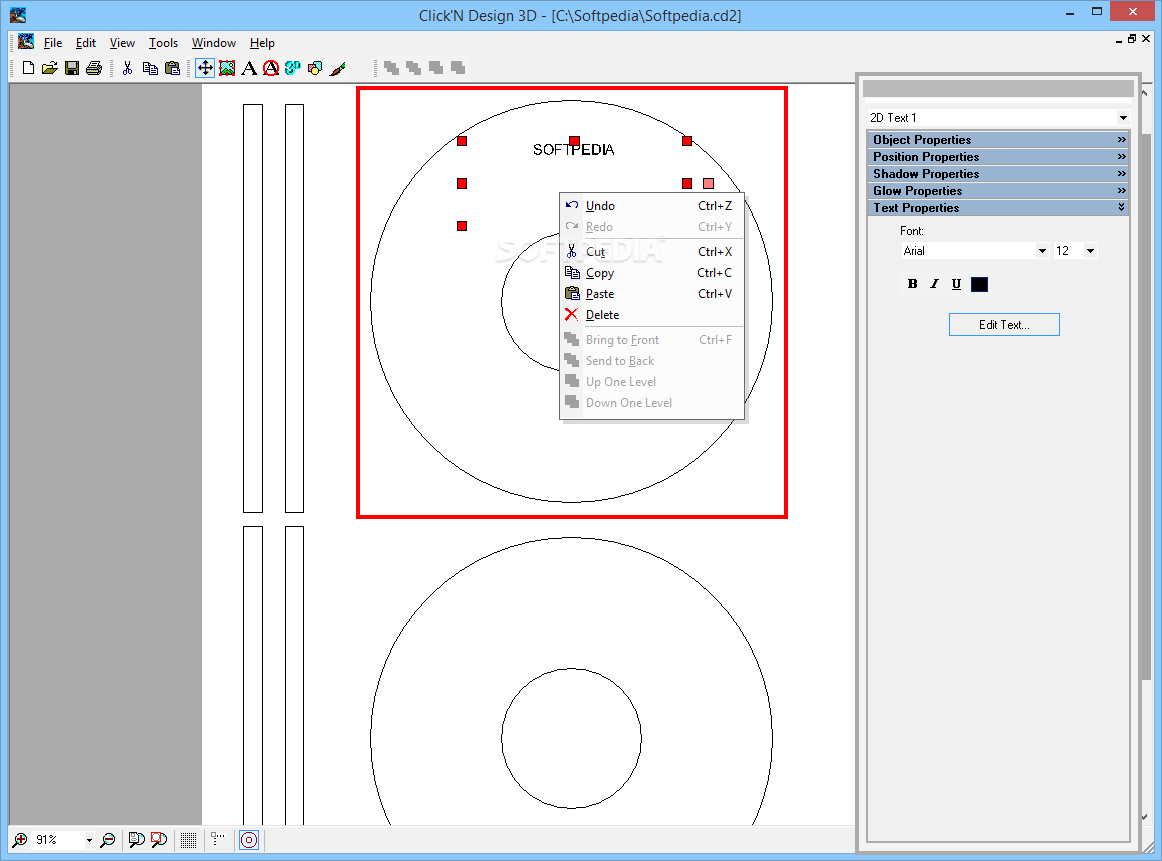Insert an image with the picture tool

(228, 68)
